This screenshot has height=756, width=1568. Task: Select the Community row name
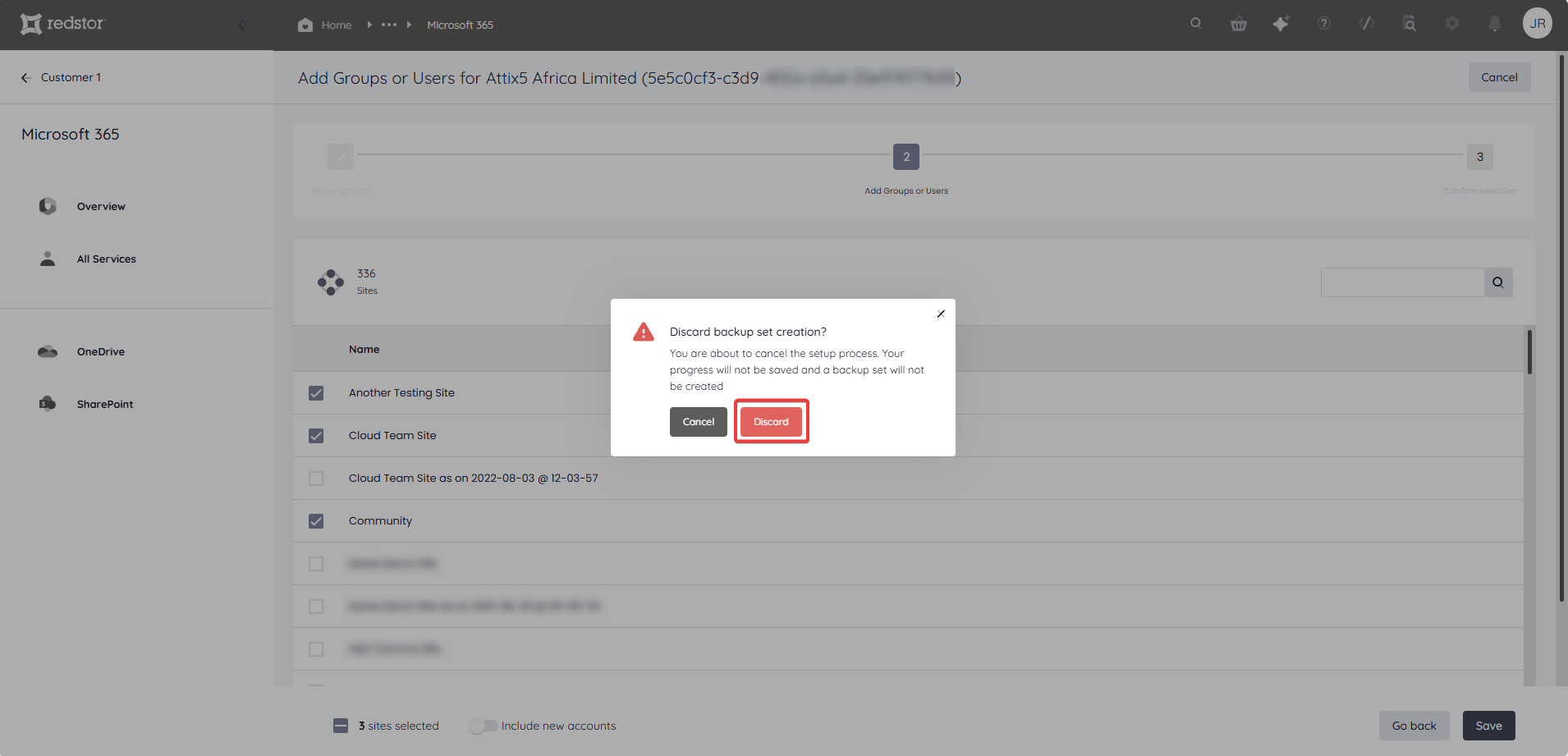click(380, 520)
